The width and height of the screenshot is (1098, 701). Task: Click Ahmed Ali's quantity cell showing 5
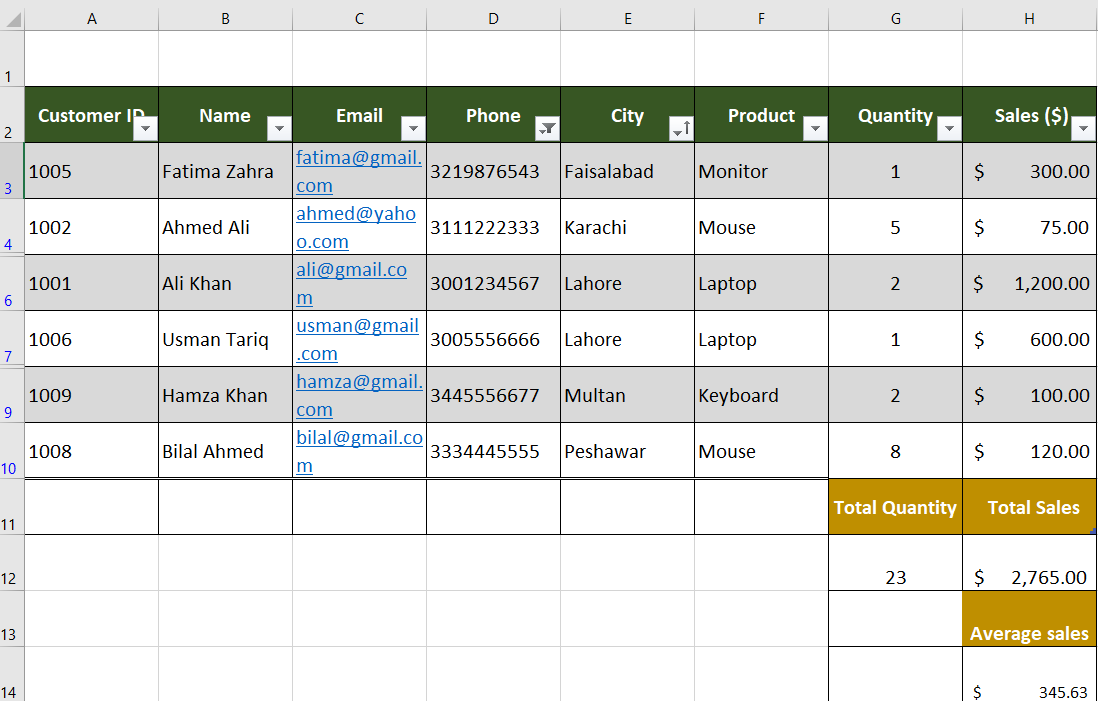[x=896, y=227]
